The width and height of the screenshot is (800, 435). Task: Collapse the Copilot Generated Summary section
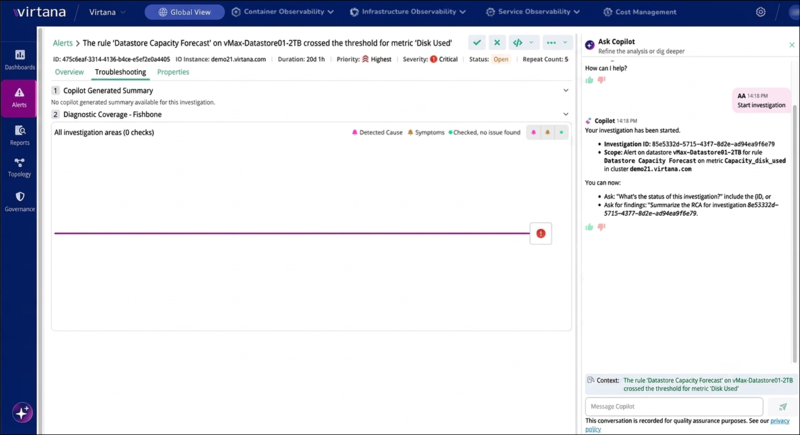point(566,90)
